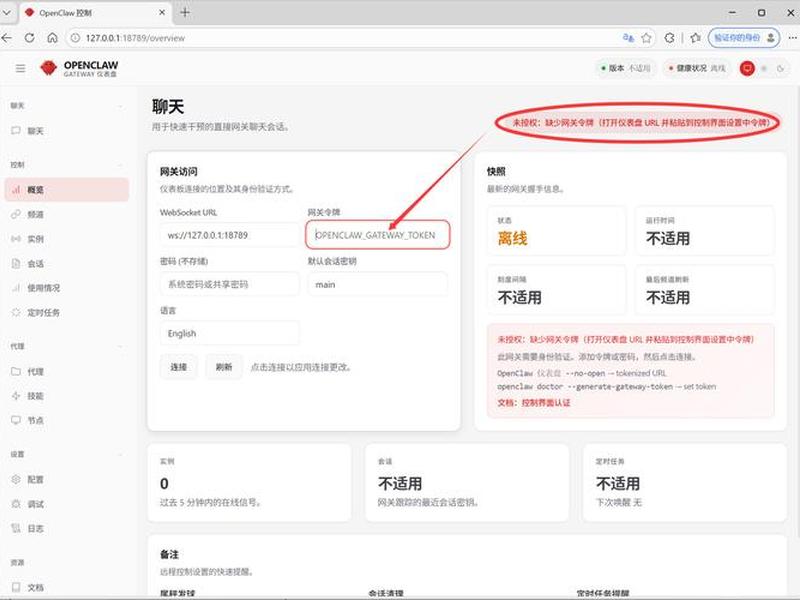Click the 健康状况 health status pill

tap(697, 68)
